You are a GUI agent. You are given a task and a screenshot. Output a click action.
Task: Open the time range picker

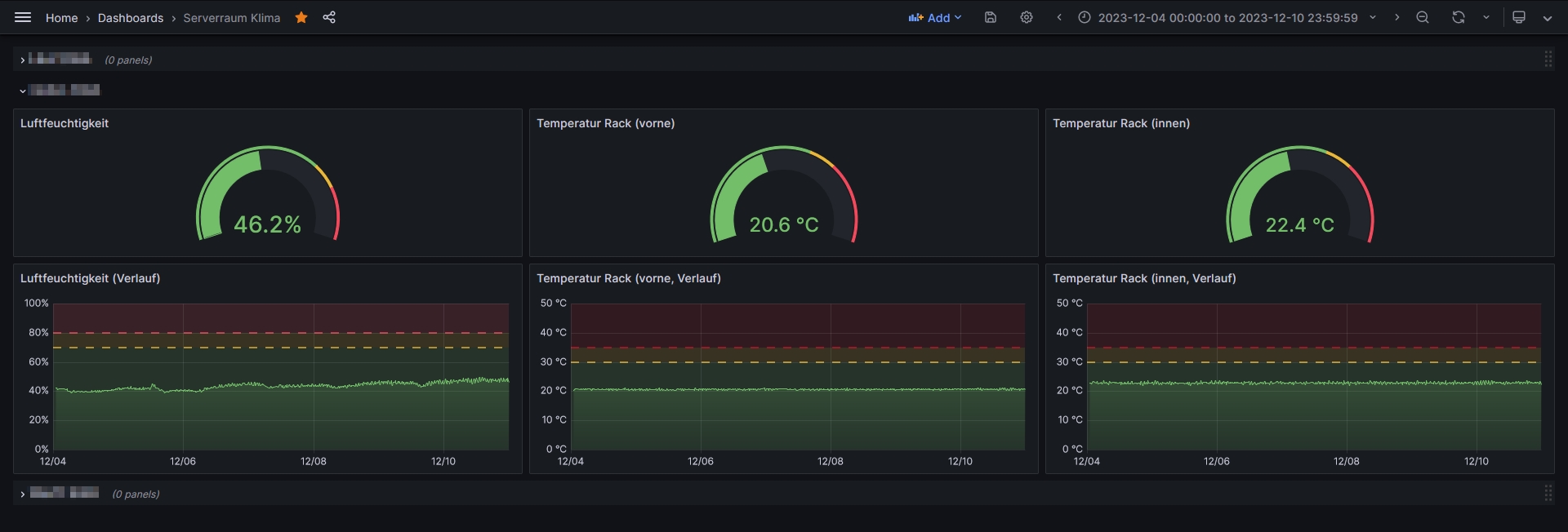1227,17
